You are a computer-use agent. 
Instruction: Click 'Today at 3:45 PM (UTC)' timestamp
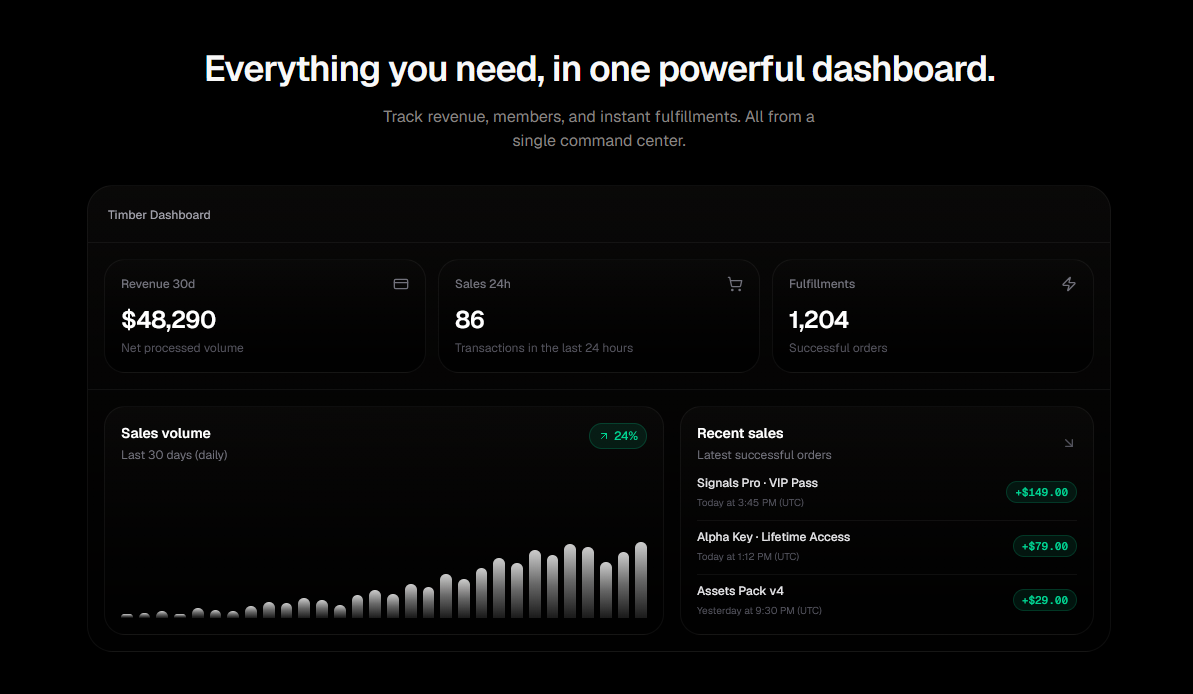pos(750,503)
